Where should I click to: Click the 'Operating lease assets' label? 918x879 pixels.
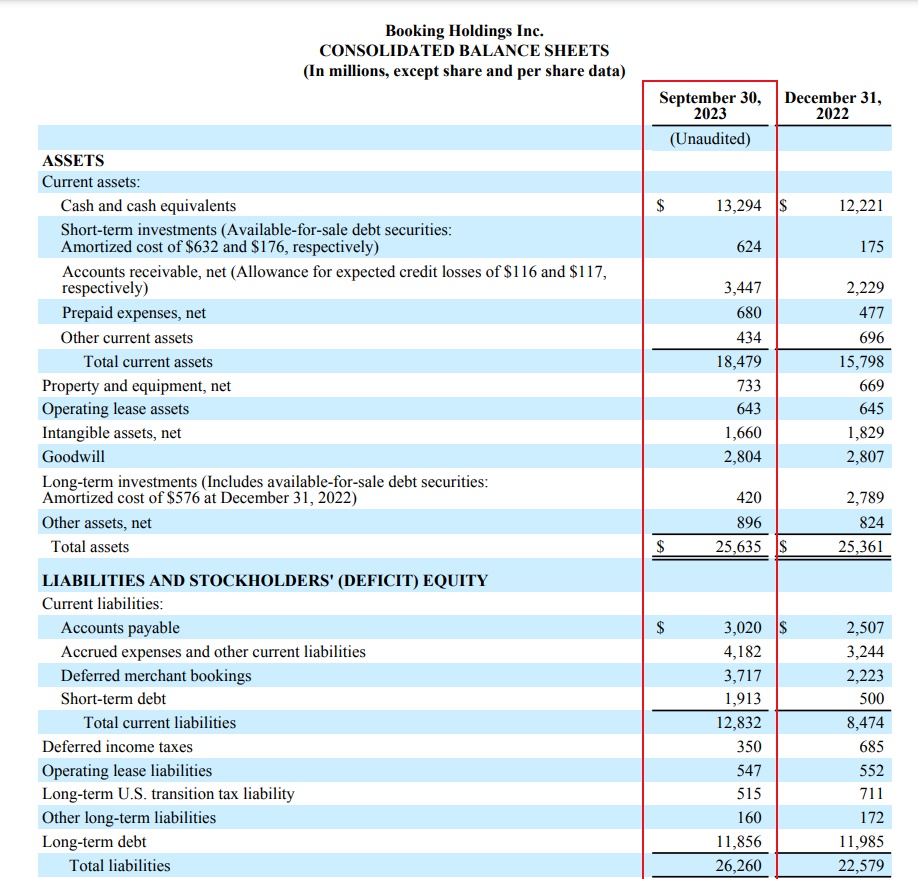115,409
